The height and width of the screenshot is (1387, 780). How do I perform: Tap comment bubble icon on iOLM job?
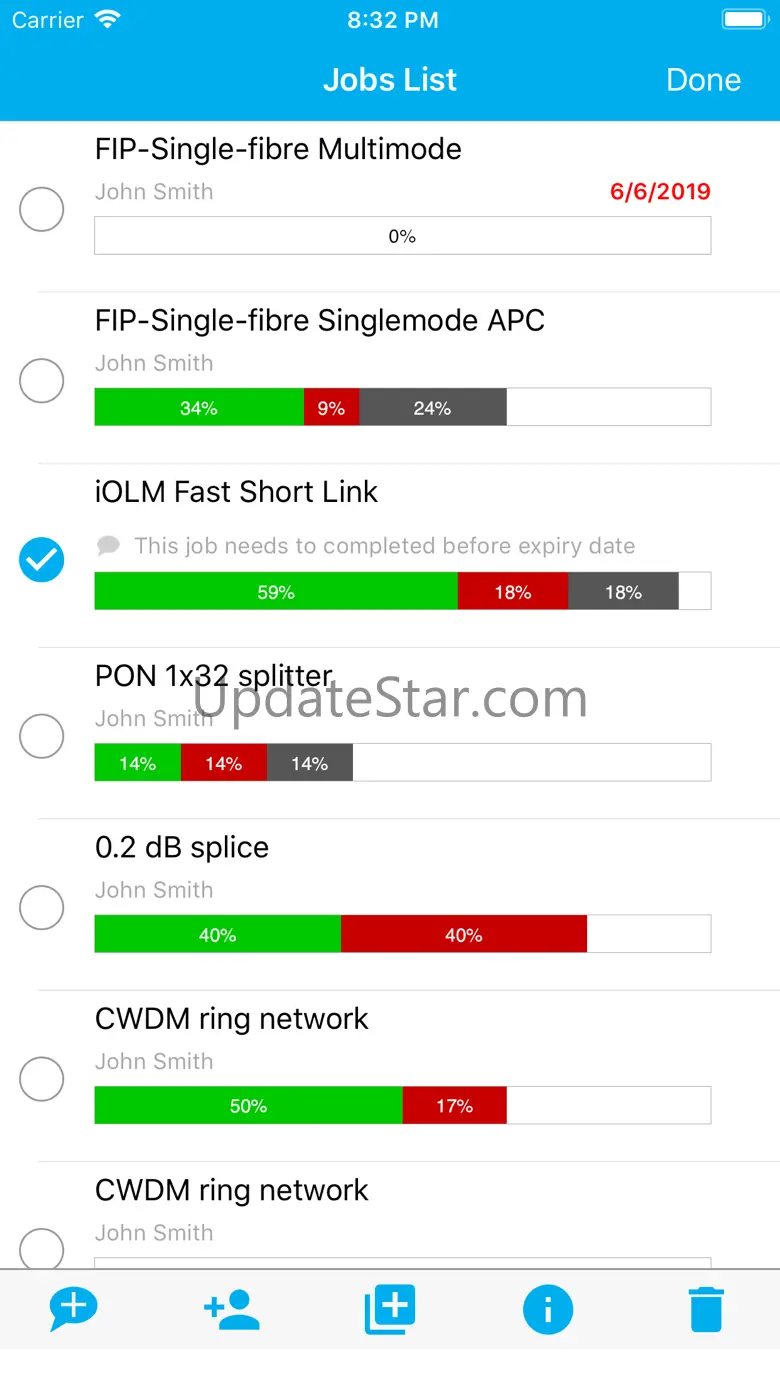[108, 545]
